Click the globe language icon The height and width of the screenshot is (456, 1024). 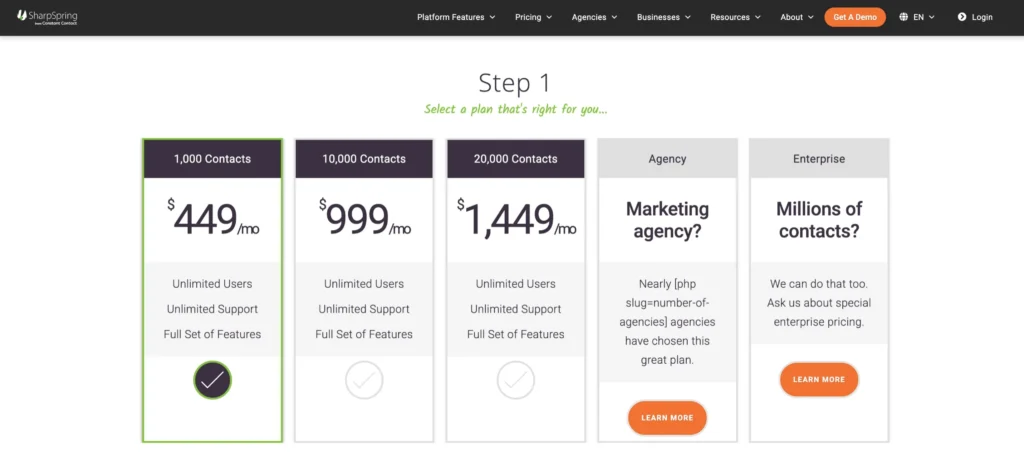(904, 17)
